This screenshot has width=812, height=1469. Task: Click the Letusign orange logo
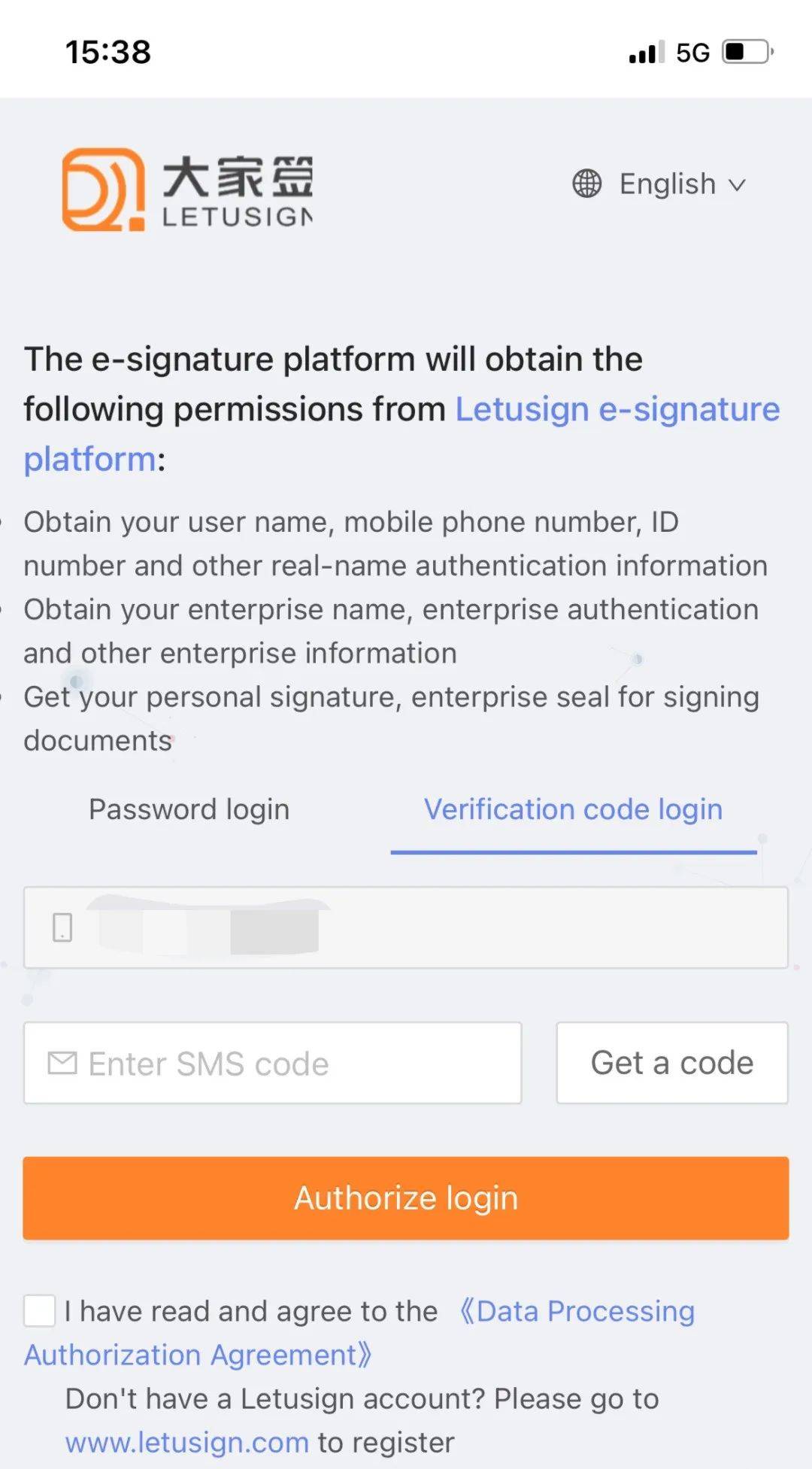(104, 190)
